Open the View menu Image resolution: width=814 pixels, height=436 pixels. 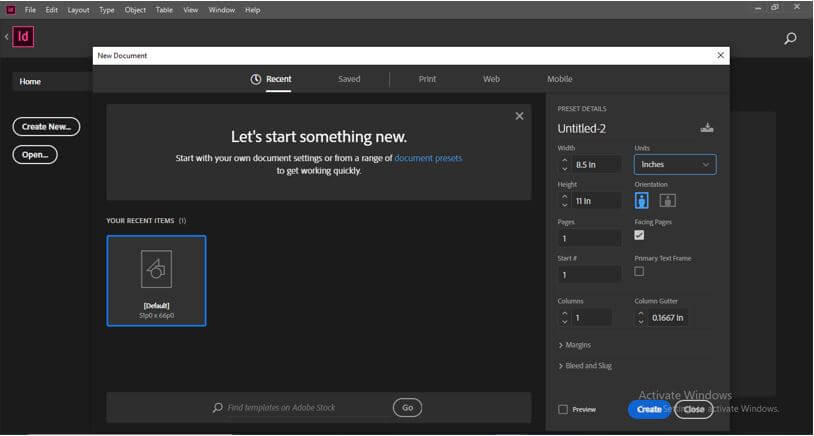pyautogui.click(x=191, y=10)
